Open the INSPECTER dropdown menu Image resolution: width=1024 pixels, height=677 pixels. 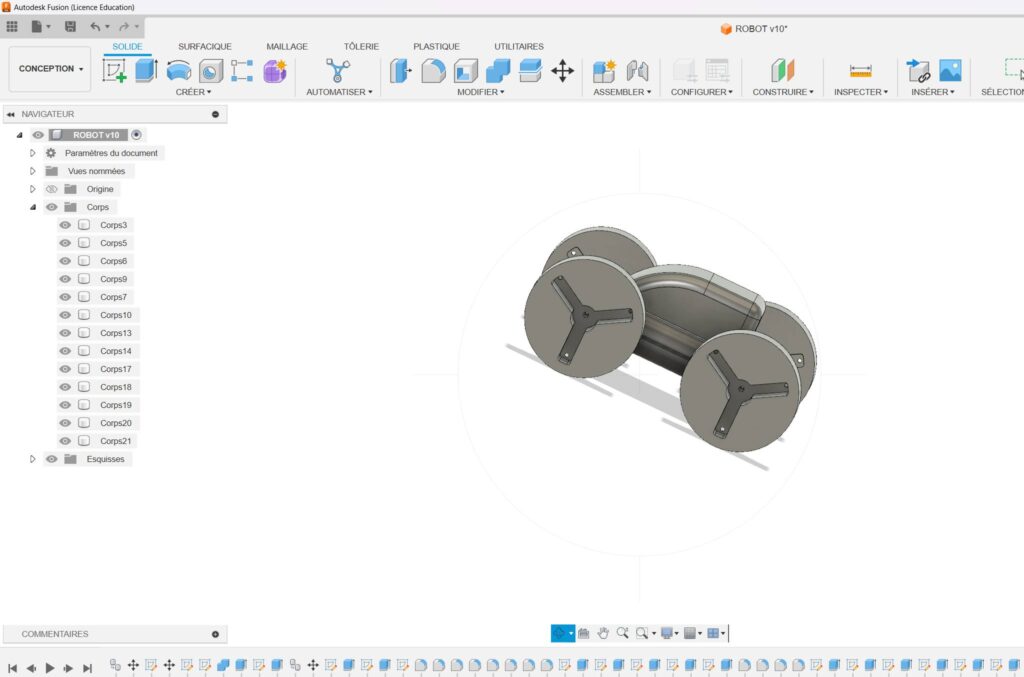coord(861,92)
